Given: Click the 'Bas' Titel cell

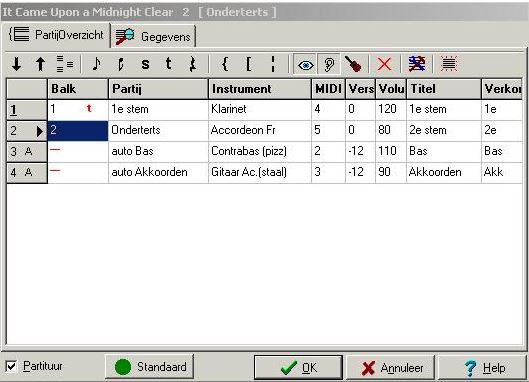Looking at the screenshot, I should click(x=444, y=152).
